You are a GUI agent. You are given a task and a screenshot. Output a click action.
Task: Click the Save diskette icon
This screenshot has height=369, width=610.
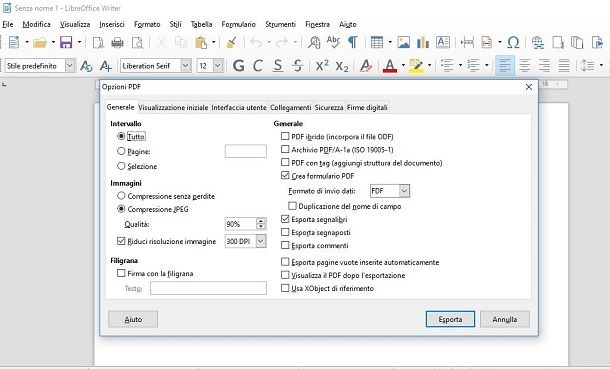coord(66,42)
